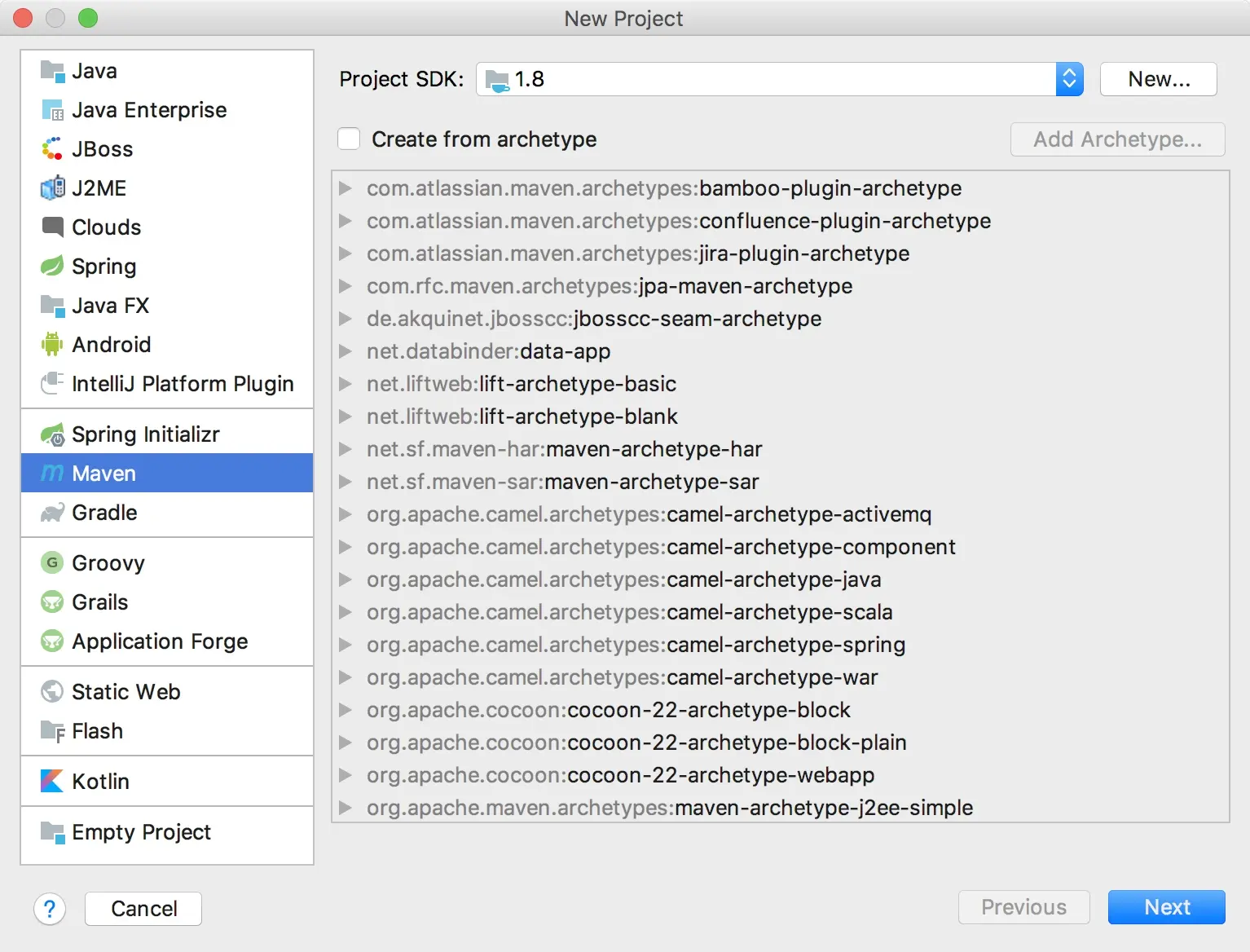This screenshot has height=952, width=1250.
Task: Expand the bamboo-plugin-archetype entry
Action: 346,188
